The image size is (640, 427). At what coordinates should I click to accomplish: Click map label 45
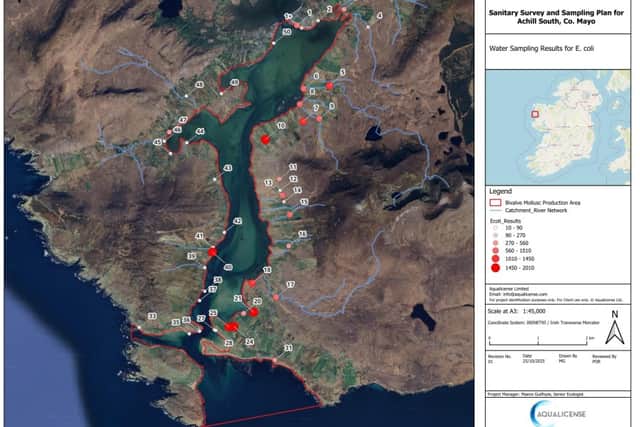(x=157, y=142)
